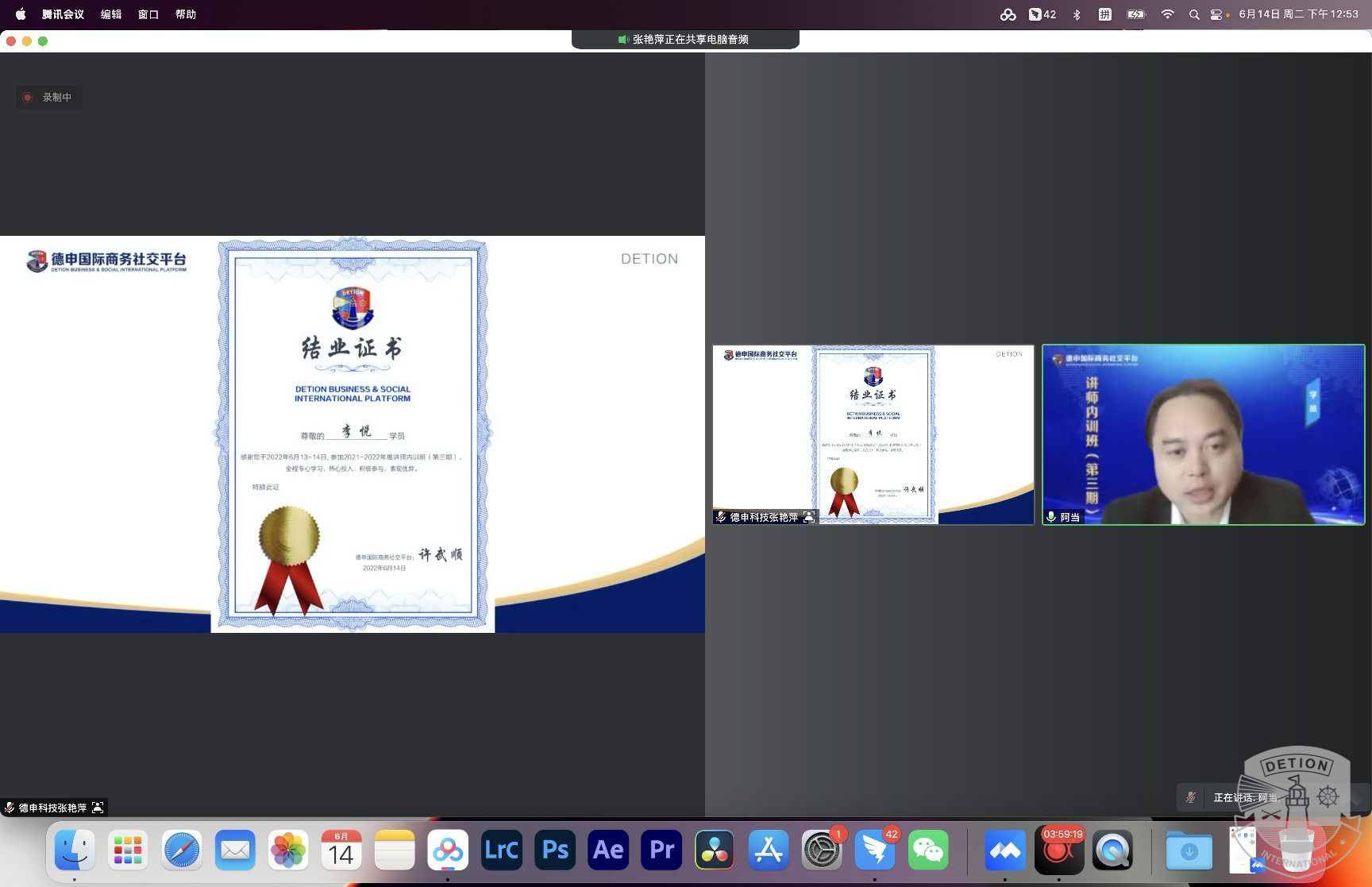The image size is (1372, 887).
Task: Click the 德申科技张艳萍 name label at bottom left
Action: (52, 808)
